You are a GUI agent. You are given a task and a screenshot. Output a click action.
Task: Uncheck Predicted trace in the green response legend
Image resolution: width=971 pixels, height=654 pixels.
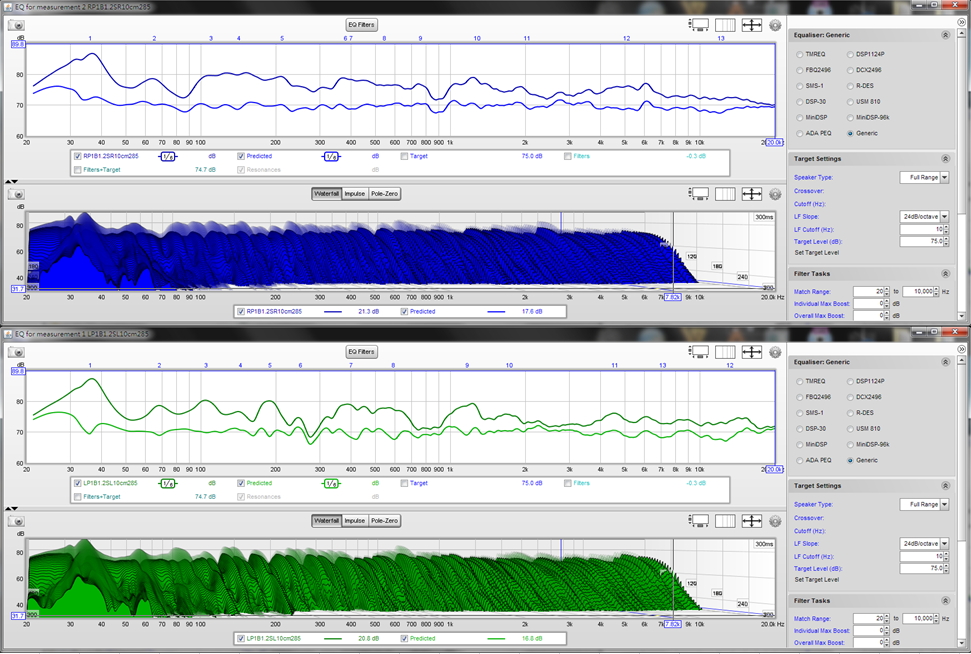point(241,483)
